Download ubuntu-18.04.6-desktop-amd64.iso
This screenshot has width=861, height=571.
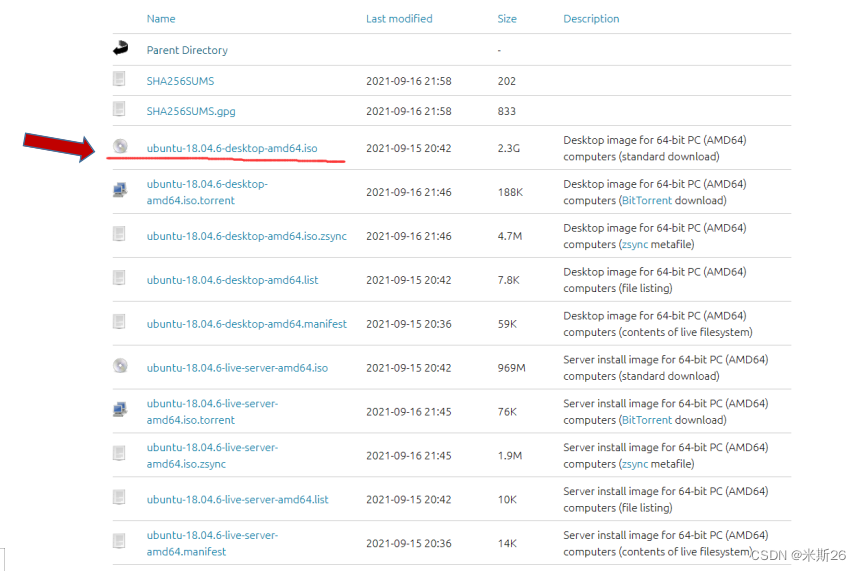click(232, 148)
